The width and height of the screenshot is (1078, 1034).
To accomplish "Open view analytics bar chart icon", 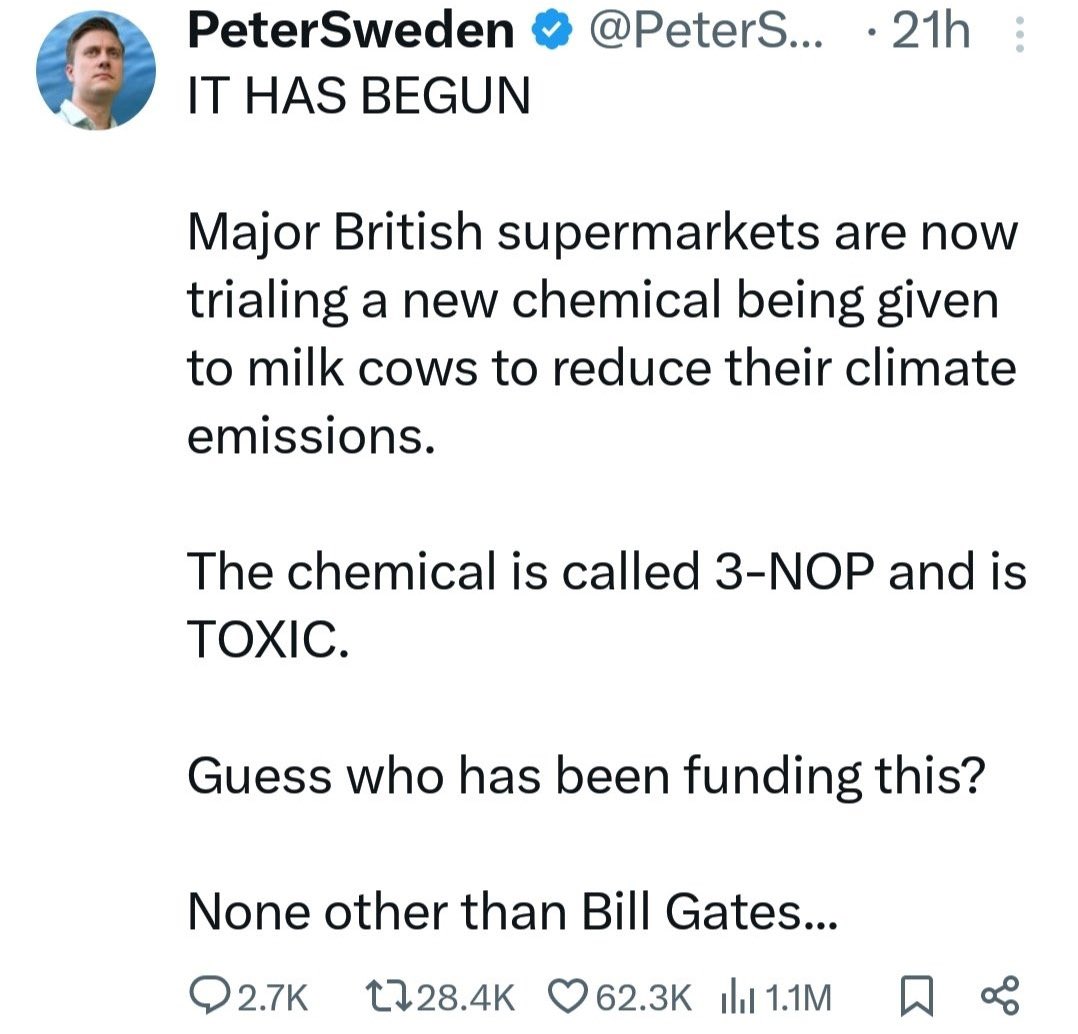I will point(734,995).
